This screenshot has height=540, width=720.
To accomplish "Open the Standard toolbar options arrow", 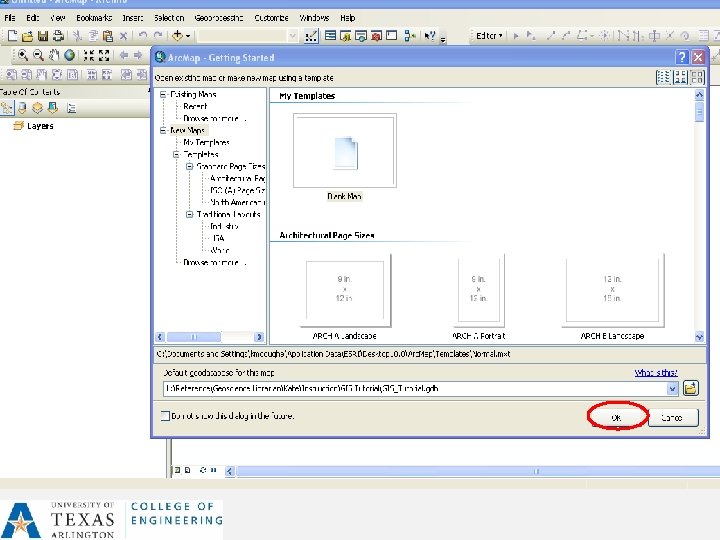I will click(x=443, y=39).
